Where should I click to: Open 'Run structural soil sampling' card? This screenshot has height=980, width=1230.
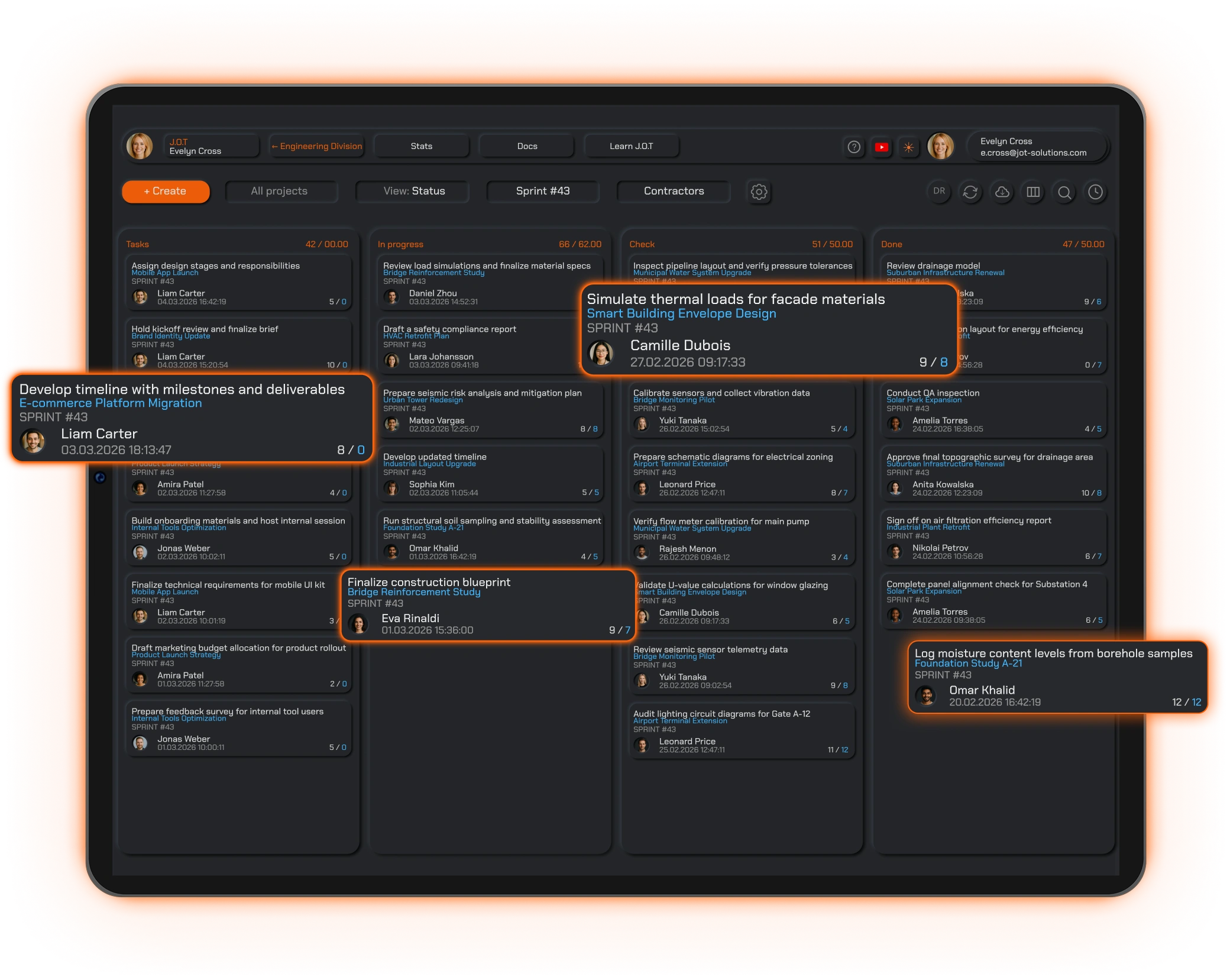click(x=490, y=538)
